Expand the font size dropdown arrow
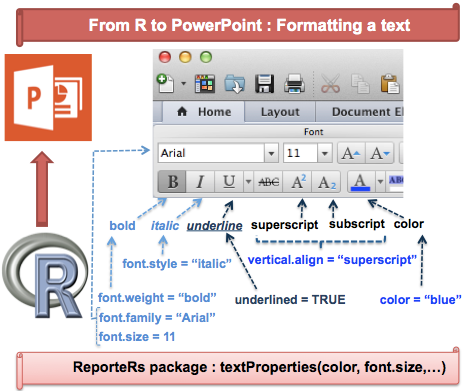The image size is (463, 391). pos(324,153)
